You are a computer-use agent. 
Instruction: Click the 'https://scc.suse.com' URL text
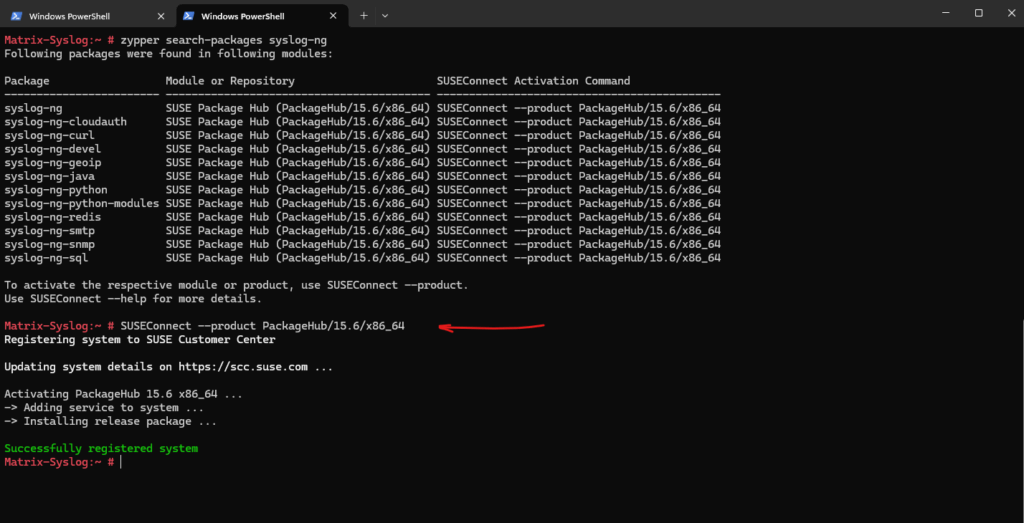pyautogui.click(x=243, y=367)
